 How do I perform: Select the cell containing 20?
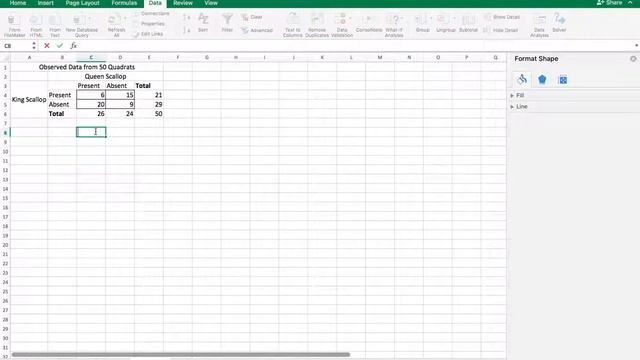91,104
